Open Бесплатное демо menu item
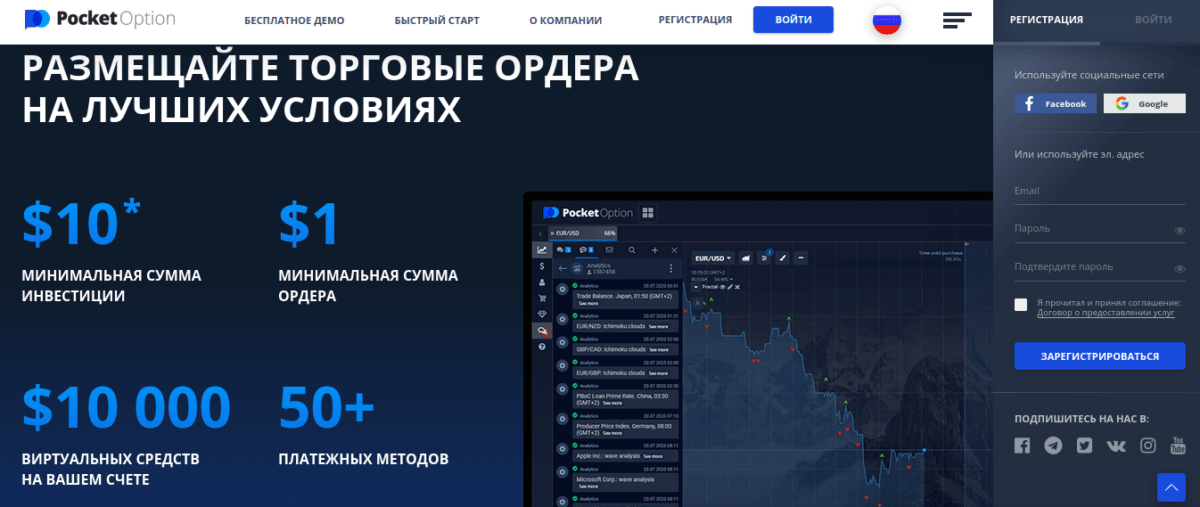 (x=294, y=20)
